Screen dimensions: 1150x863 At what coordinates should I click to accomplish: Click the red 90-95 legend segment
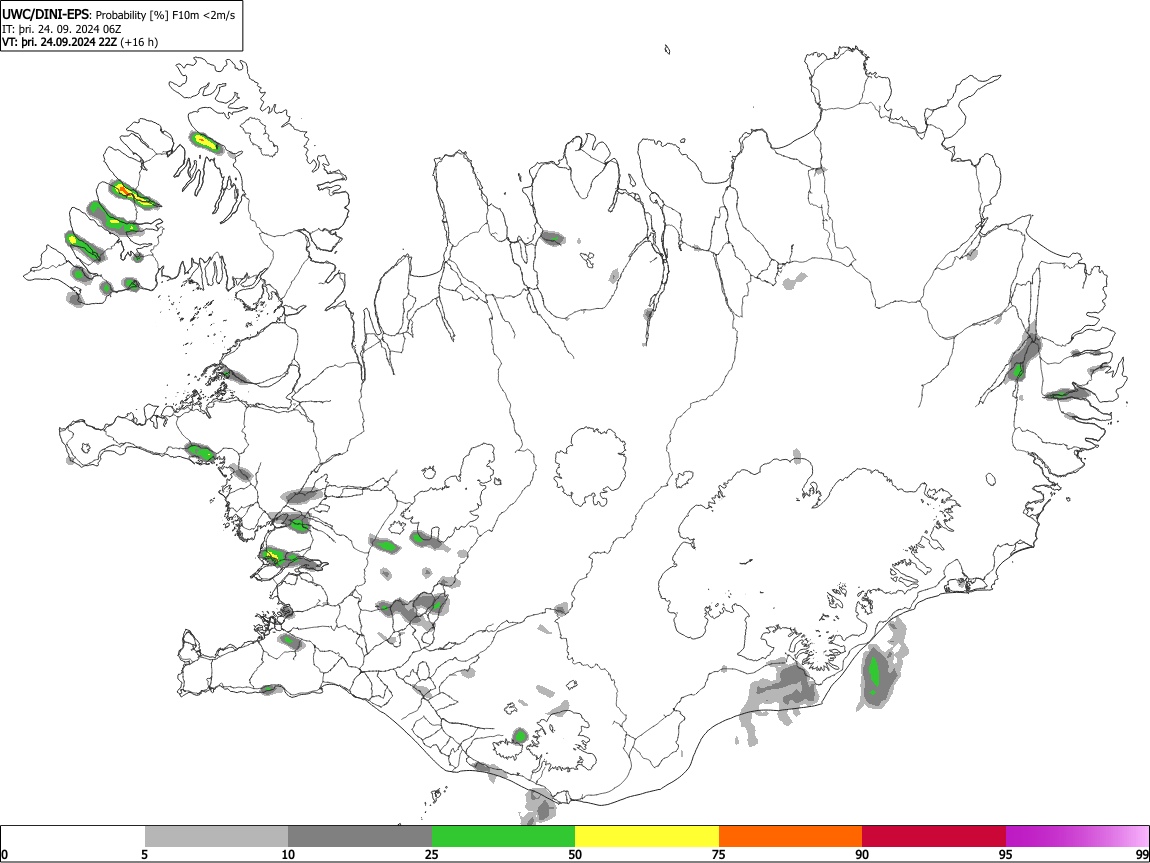[x=934, y=836]
